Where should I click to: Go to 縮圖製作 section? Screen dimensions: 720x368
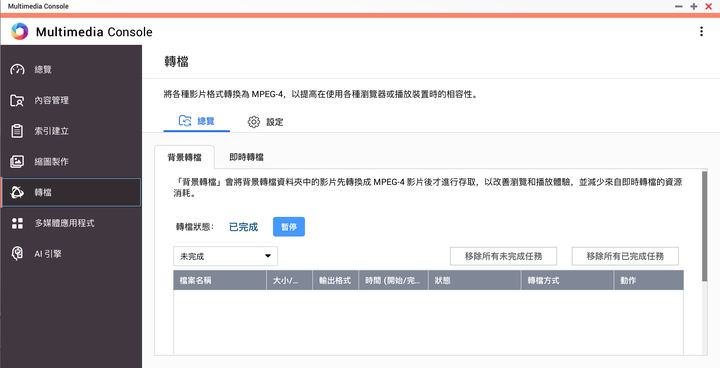71,162
